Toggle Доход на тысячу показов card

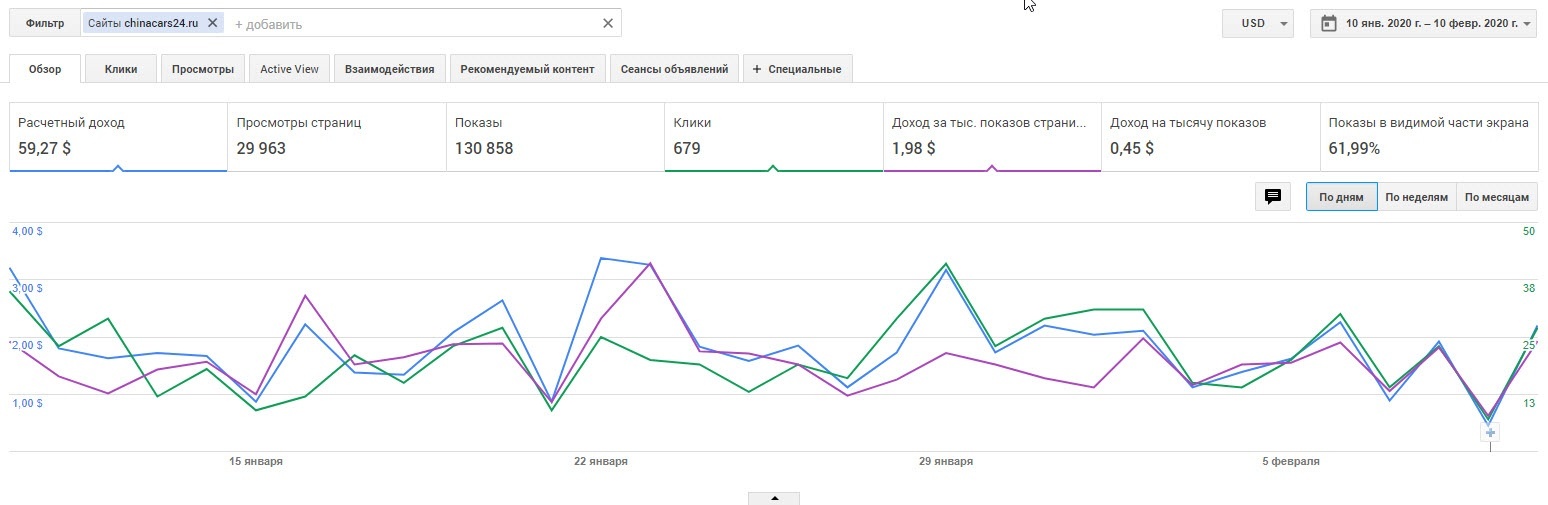click(1210, 136)
